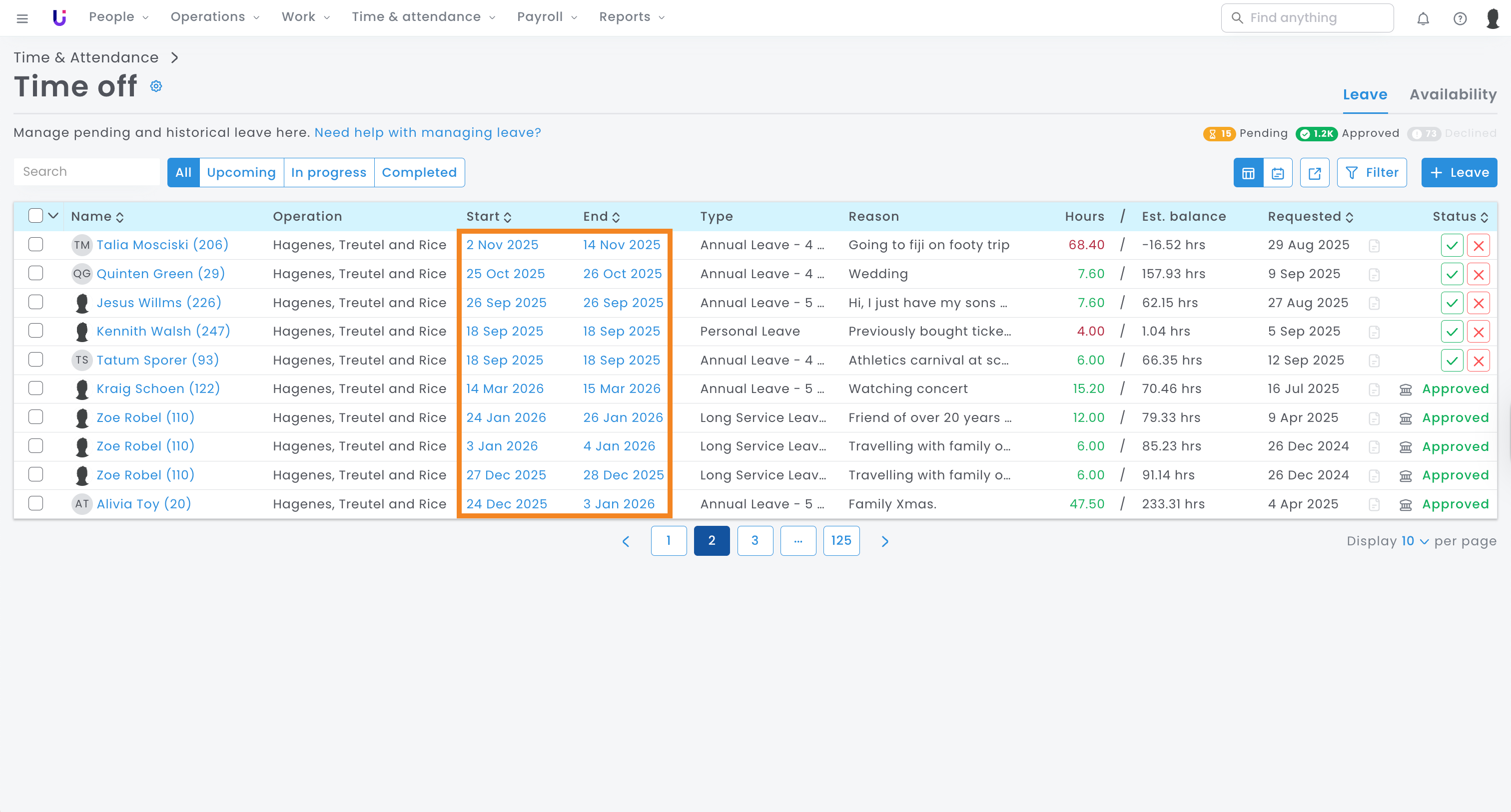The width and height of the screenshot is (1511, 812).
Task: Click the leave Search input field
Action: click(x=87, y=172)
